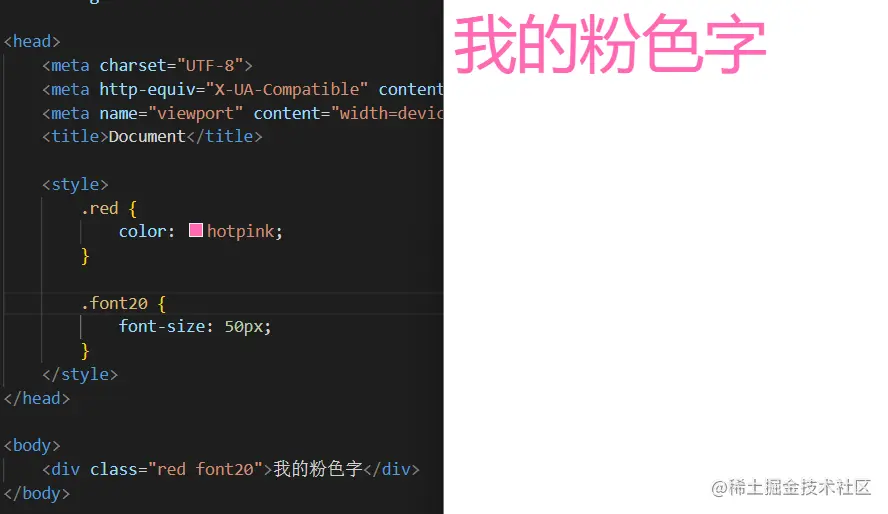Click the UTF-8 charset value
This screenshot has height=514, width=888.
point(210,66)
